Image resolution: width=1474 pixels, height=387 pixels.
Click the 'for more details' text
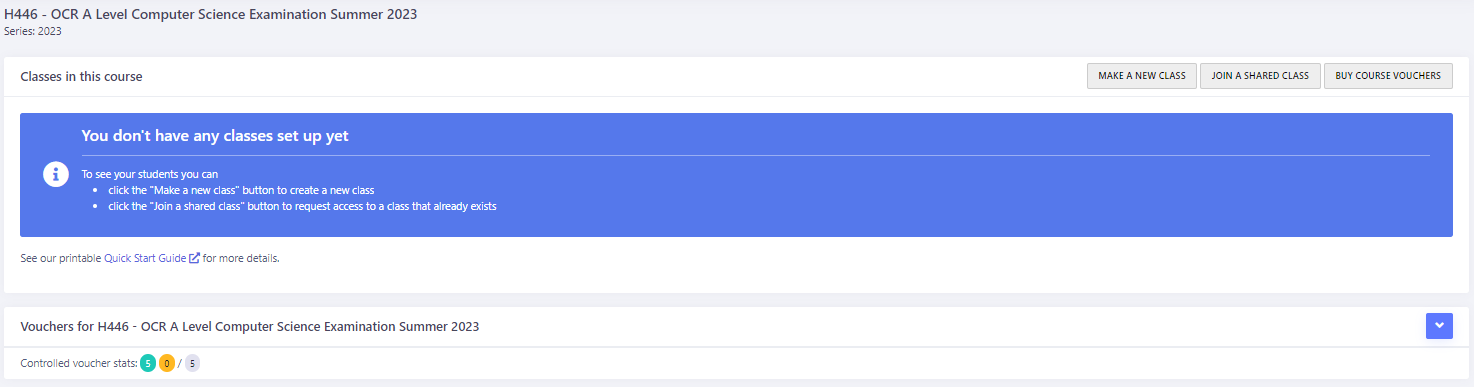point(241,258)
